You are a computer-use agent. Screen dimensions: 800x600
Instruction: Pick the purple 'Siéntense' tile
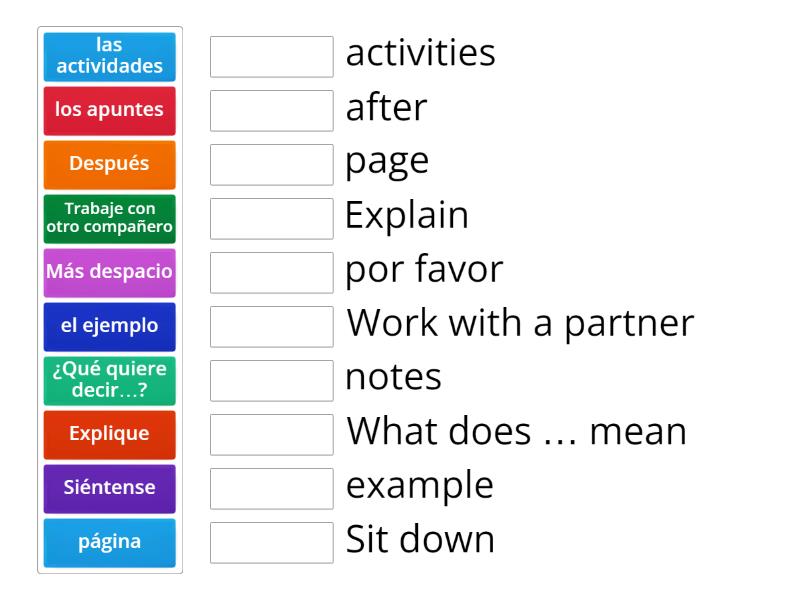click(x=110, y=488)
